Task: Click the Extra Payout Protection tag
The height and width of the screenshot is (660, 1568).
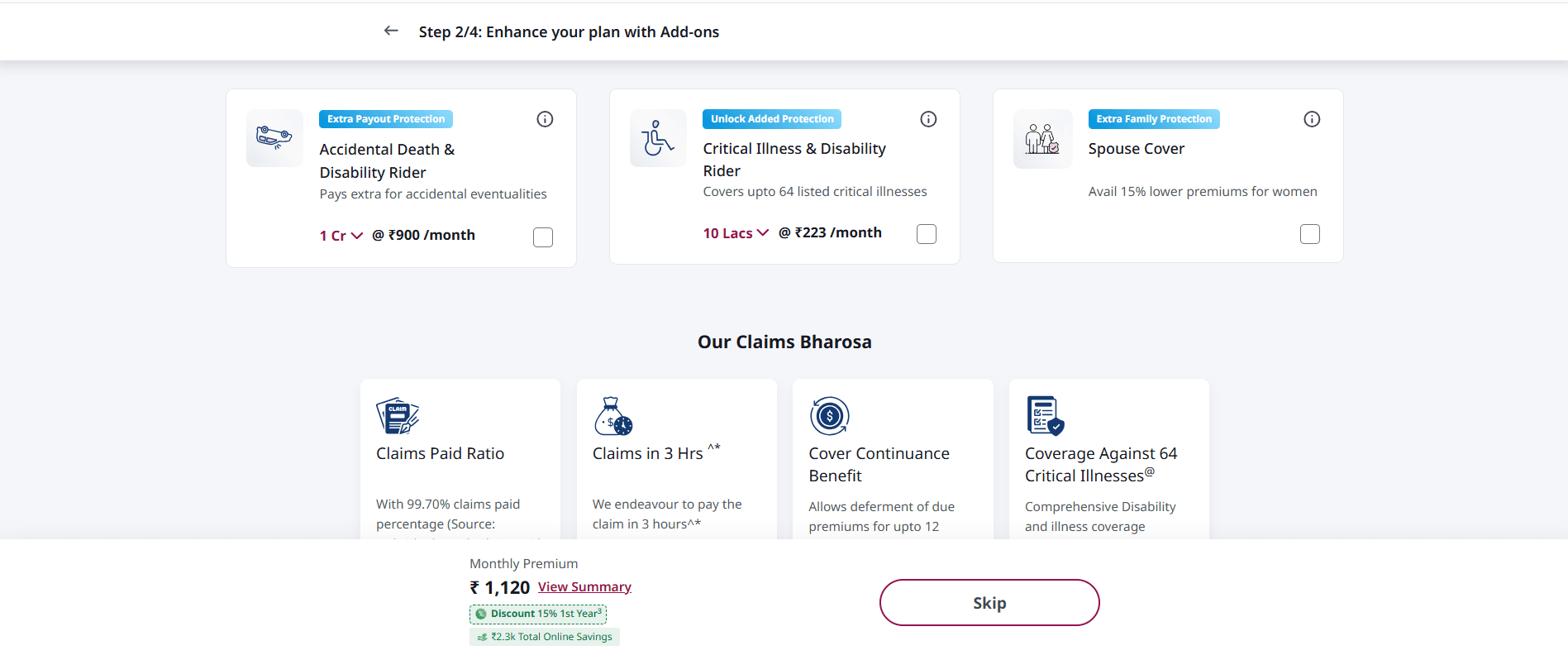Action: (386, 119)
